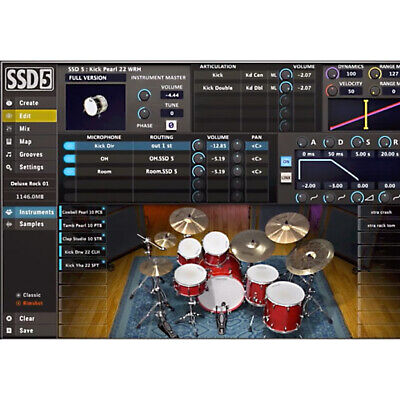The width and height of the screenshot is (400, 400).
Task: Select the Instruments browser tab
Action: 29,212
